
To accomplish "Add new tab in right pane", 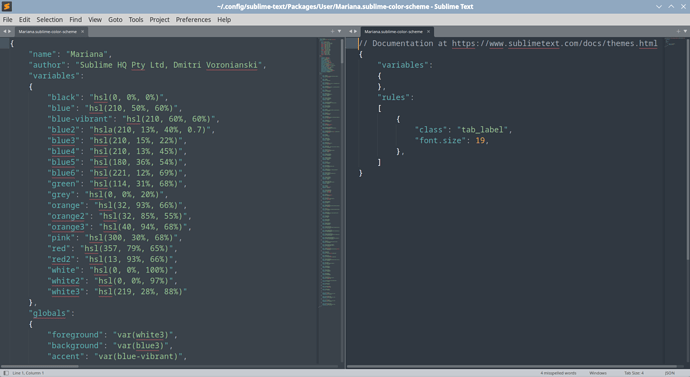I will tap(678, 31).
